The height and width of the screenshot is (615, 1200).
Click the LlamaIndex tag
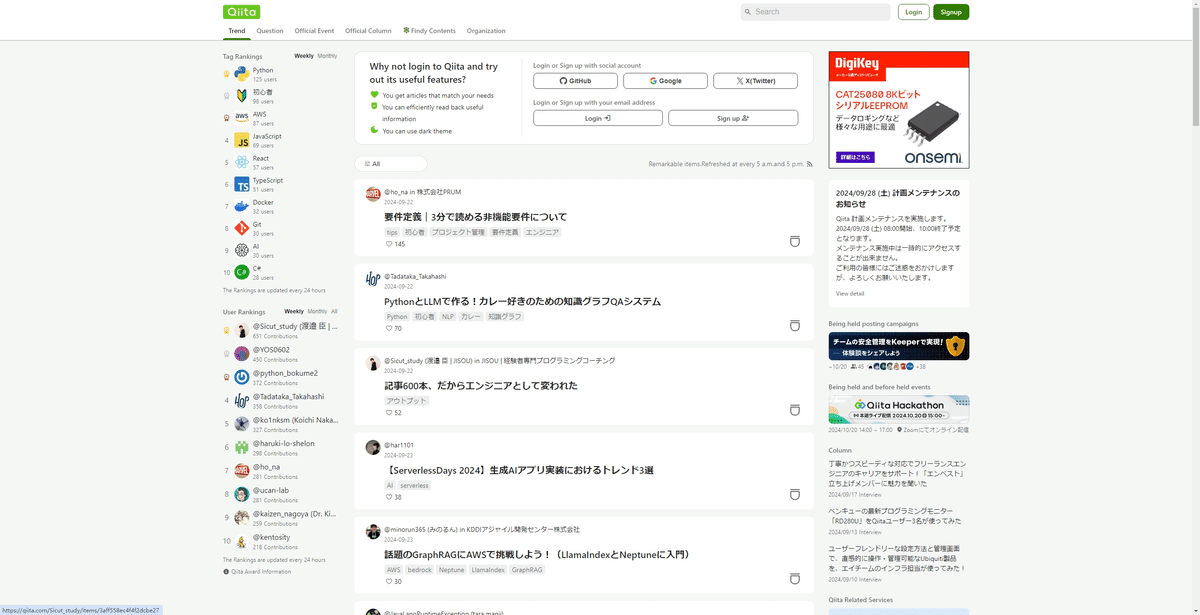488,570
